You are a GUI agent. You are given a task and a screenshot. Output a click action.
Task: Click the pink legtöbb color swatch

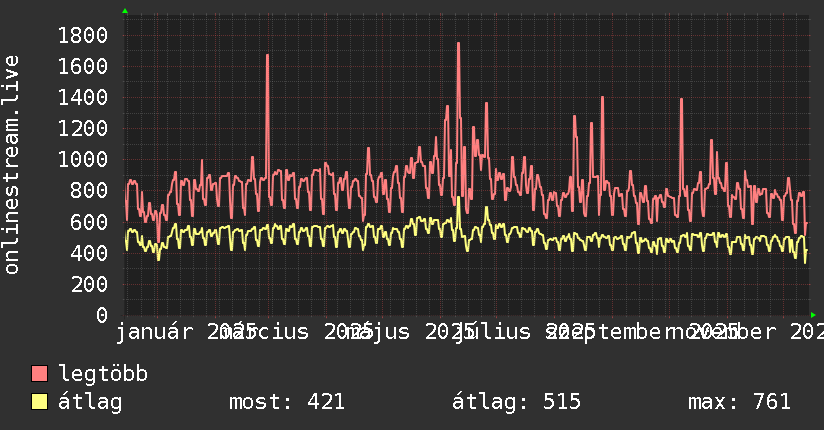click(39, 373)
